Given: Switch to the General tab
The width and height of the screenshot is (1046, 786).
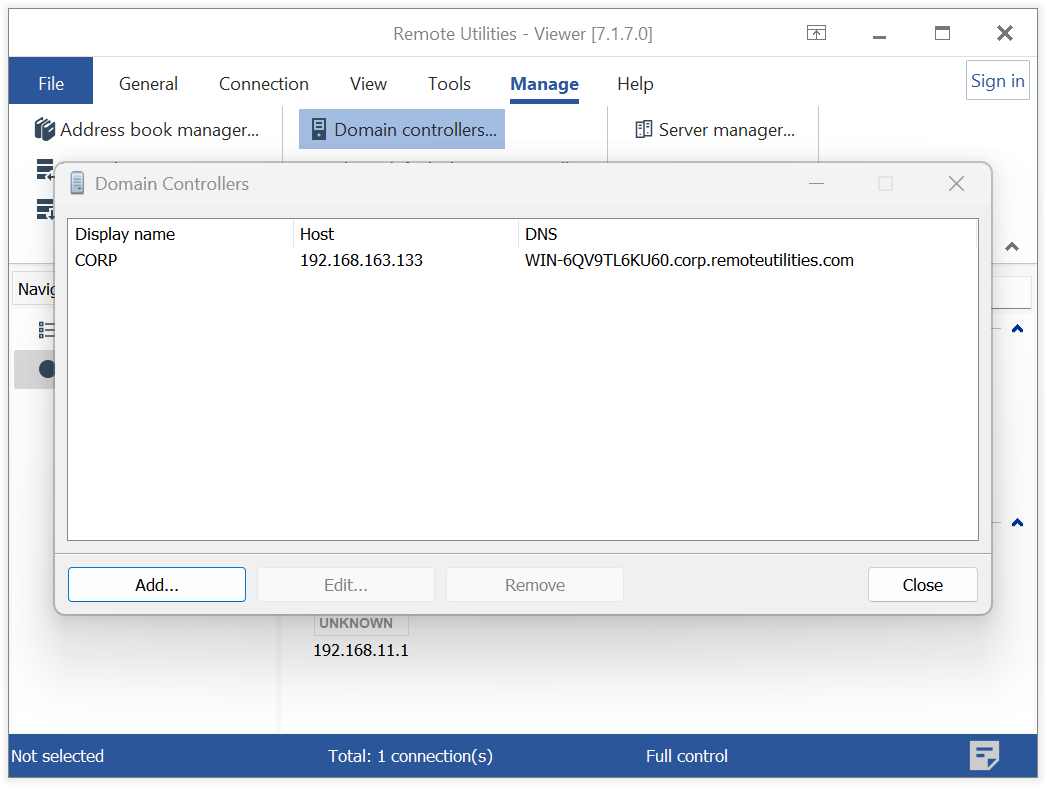Looking at the screenshot, I should point(148,84).
